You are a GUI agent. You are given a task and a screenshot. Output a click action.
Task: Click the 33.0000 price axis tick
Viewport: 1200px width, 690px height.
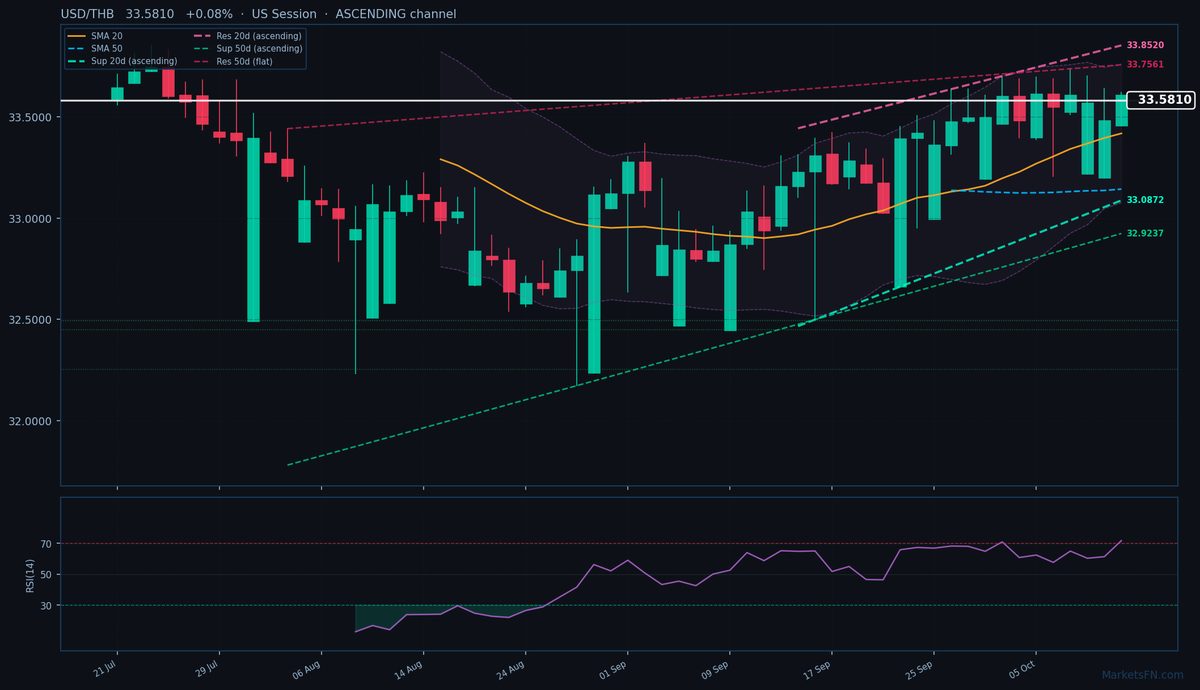[x=29, y=218]
